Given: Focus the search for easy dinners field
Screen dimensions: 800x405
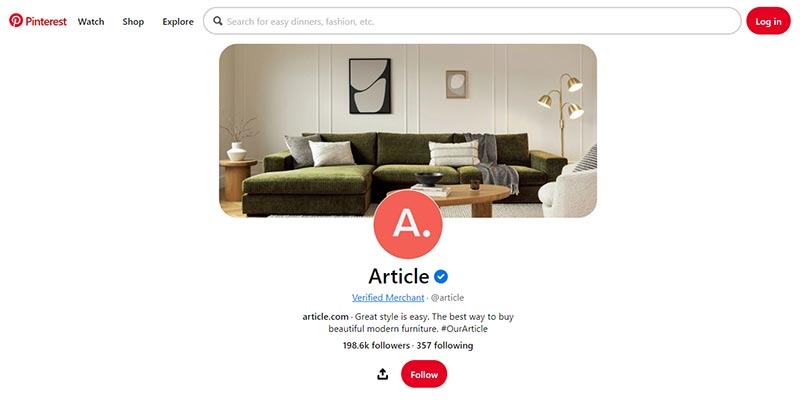Looking at the screenshot, I should pyautogui.click(x=472, y=21).
